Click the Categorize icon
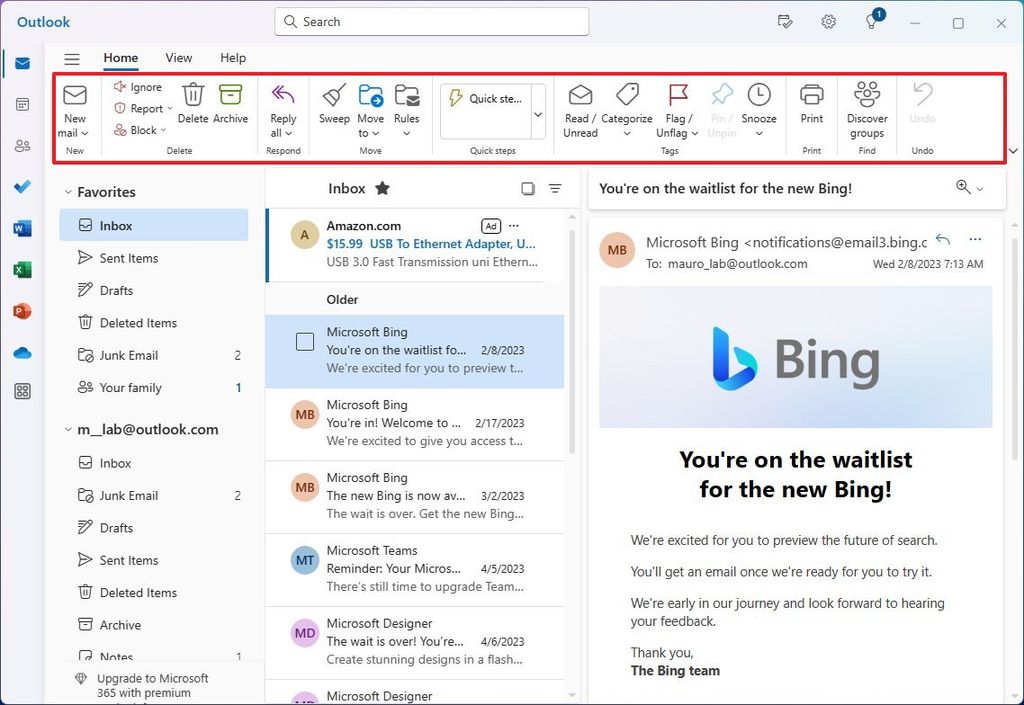This screenshot has width=1024, height=705. (627, 105)
